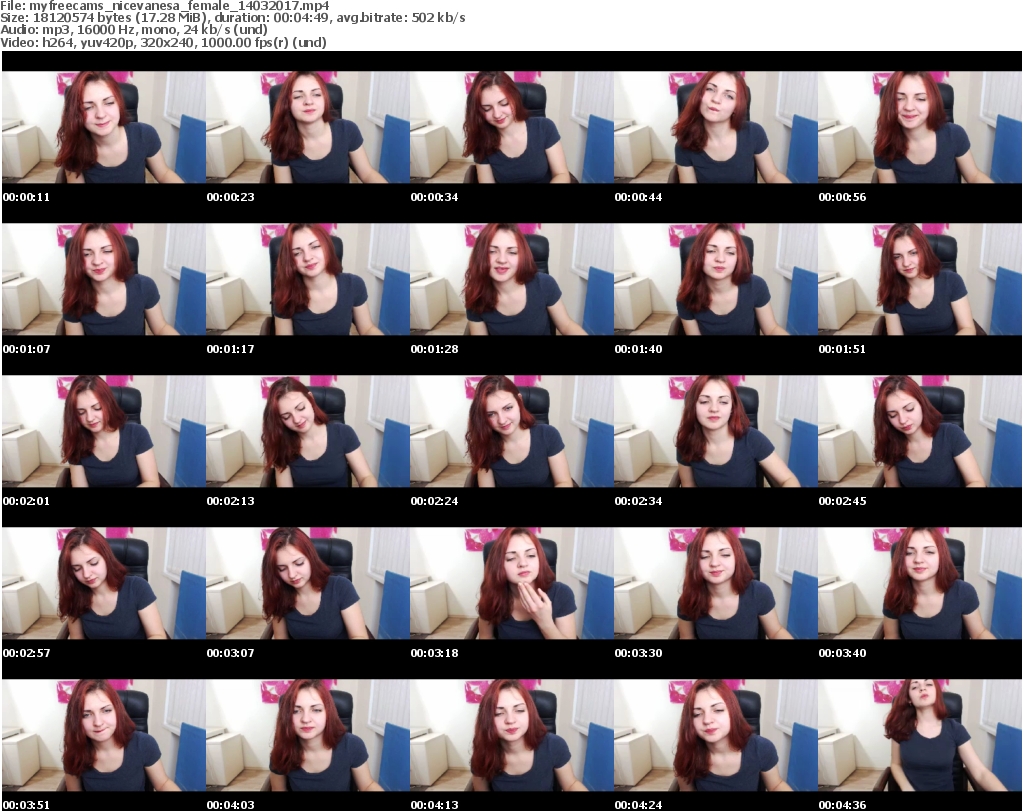The image size is (1024, 811).
Task: Click the thumbnail above timestamp 00:03:18
Action: coord(512,583)
